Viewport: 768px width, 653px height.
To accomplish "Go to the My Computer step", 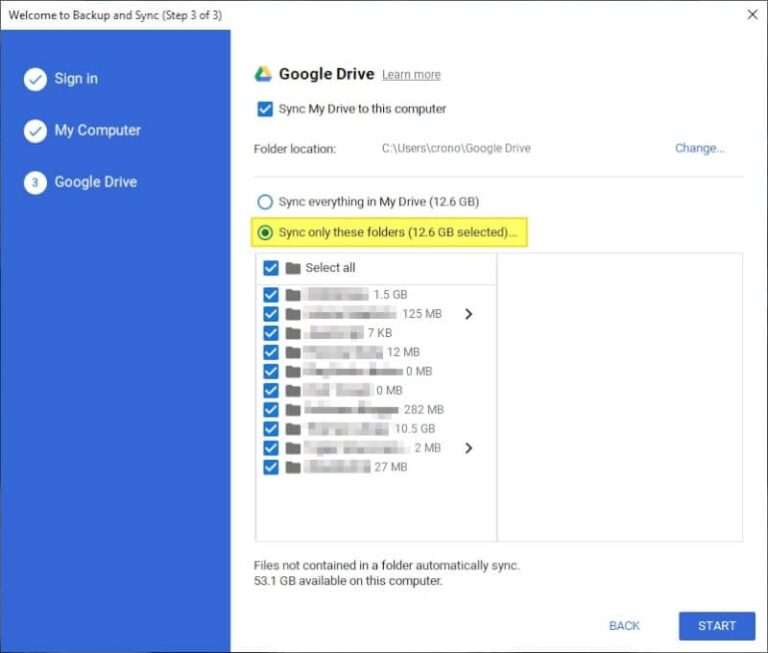I will (x=97, y=130).
